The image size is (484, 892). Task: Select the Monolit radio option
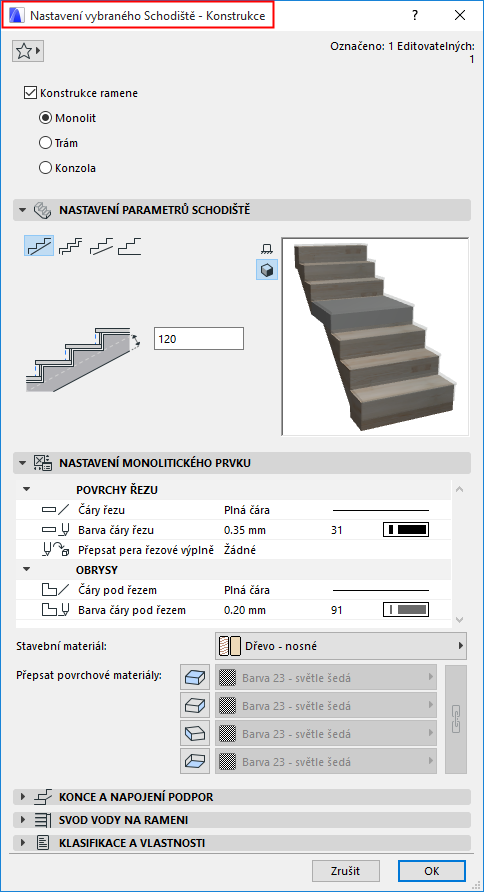click(45, 118)
